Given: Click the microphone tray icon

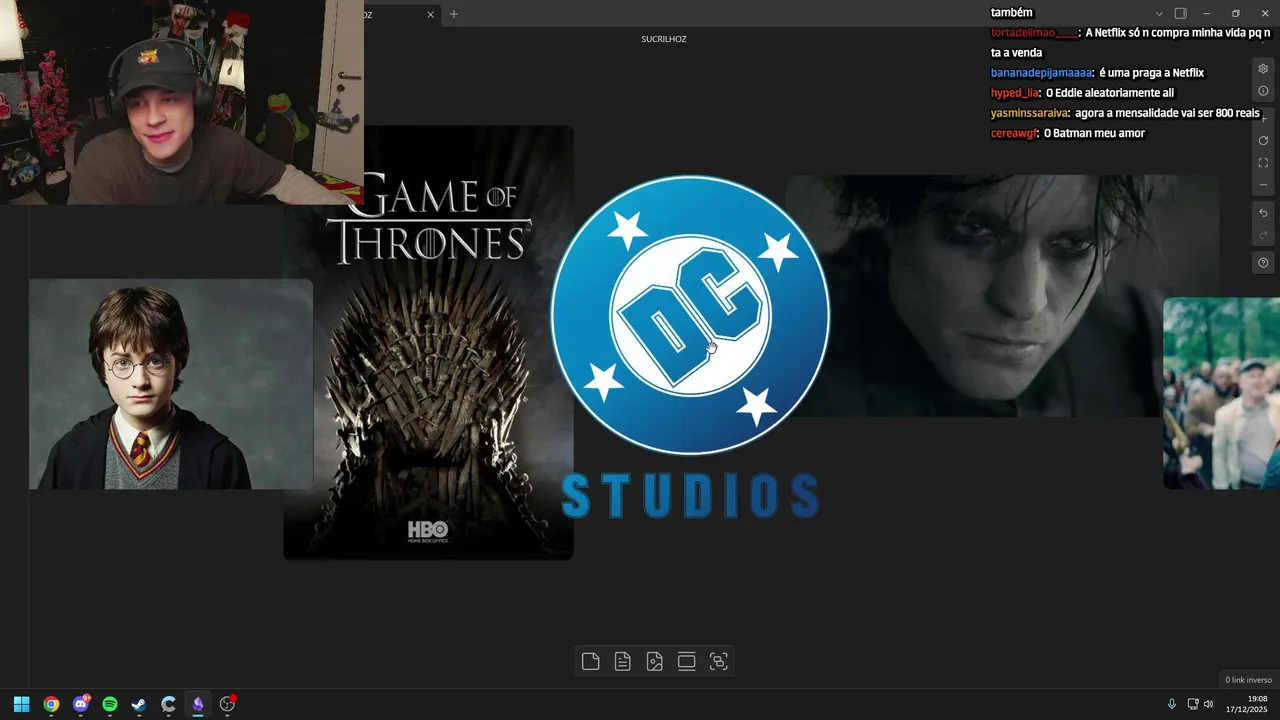Looking at the screenshot, I should coord(1172,704).
